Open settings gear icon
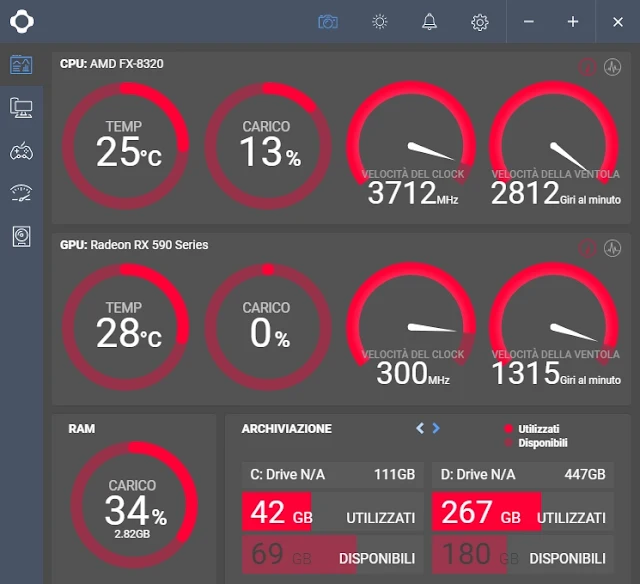The height and width of the screenshot is (584, 640). [480, 22]
